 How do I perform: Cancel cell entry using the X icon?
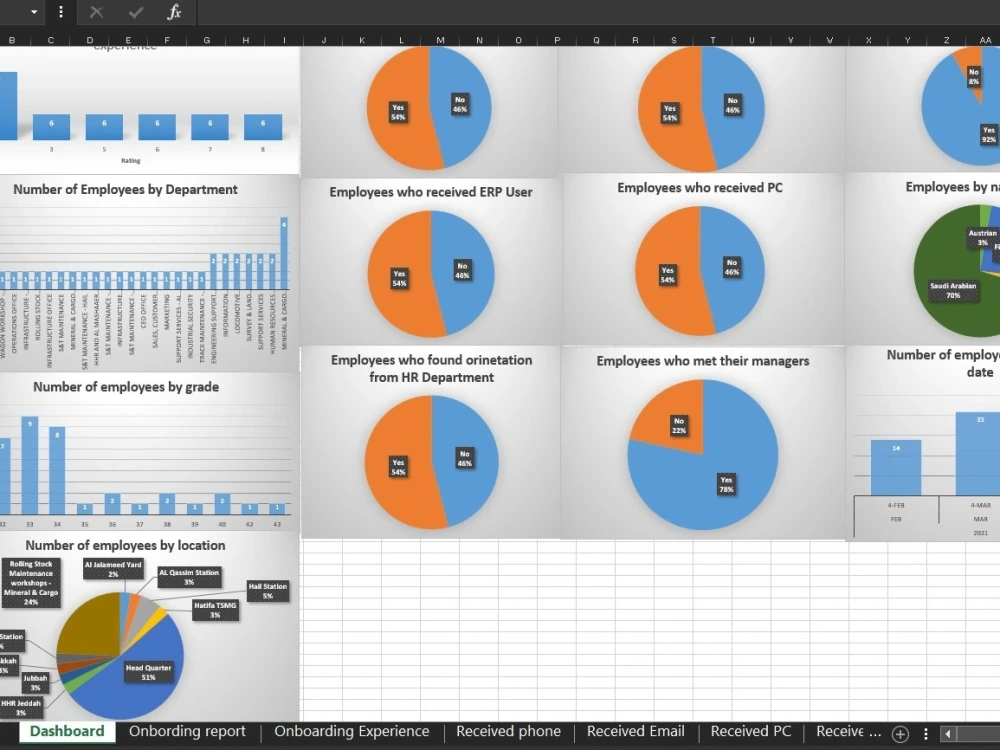(x=96, y=13)
